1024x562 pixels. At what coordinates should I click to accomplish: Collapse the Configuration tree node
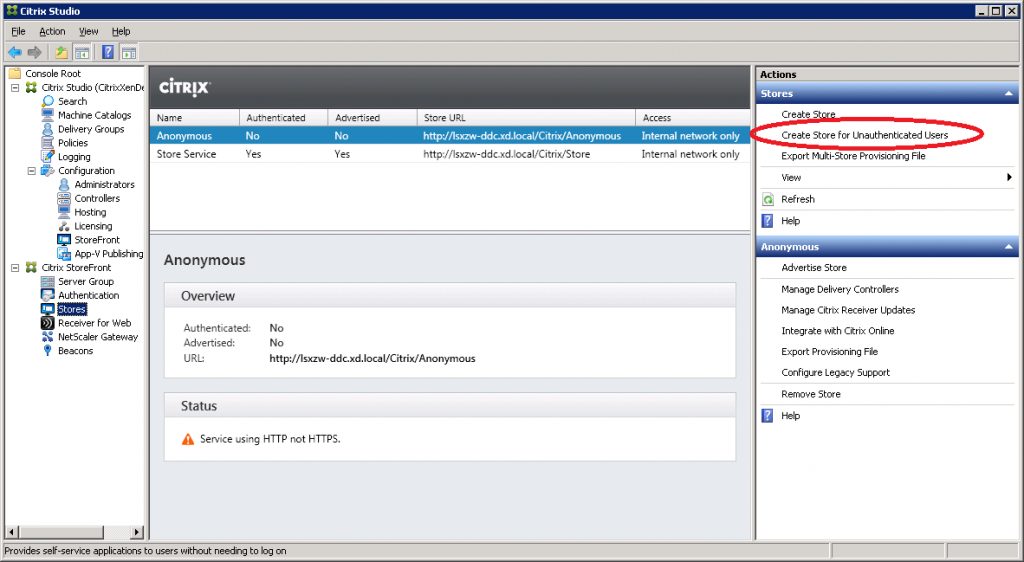coord(32,171)
